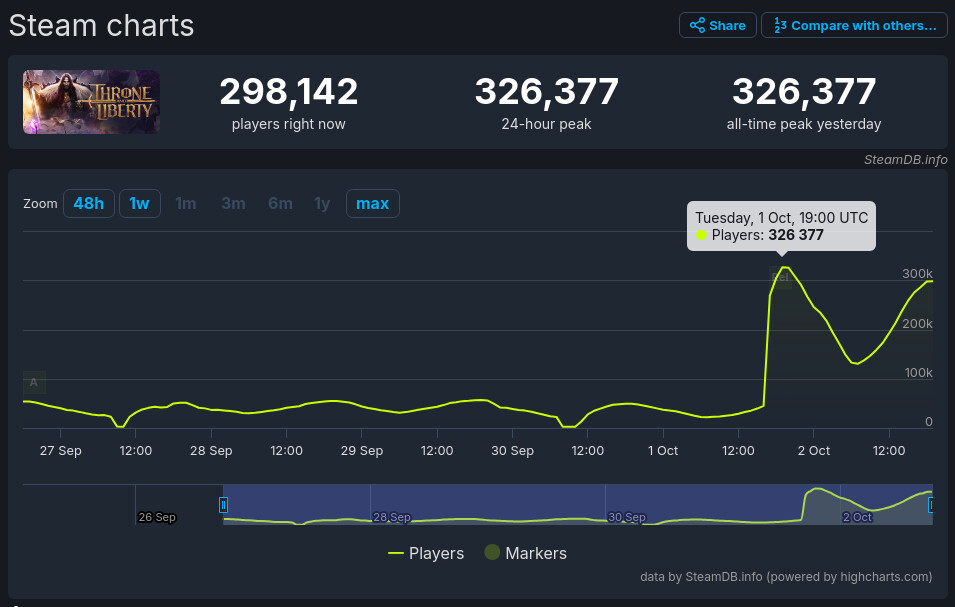Screen dimensions: 955x607
Task: Click the 'A' marker flag on chart
Action: click(33, 382)
